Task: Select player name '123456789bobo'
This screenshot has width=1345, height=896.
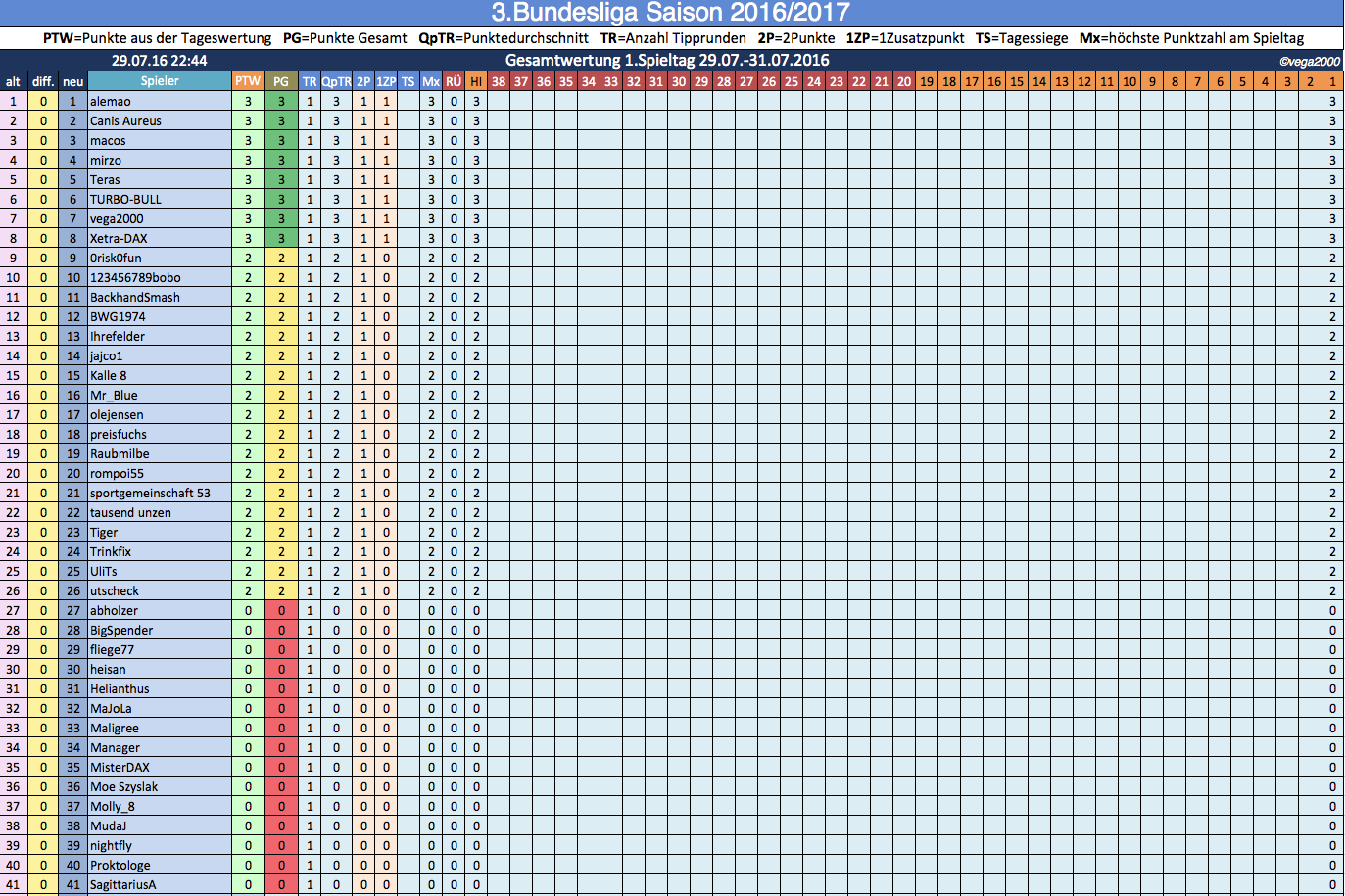Action: 135,277
